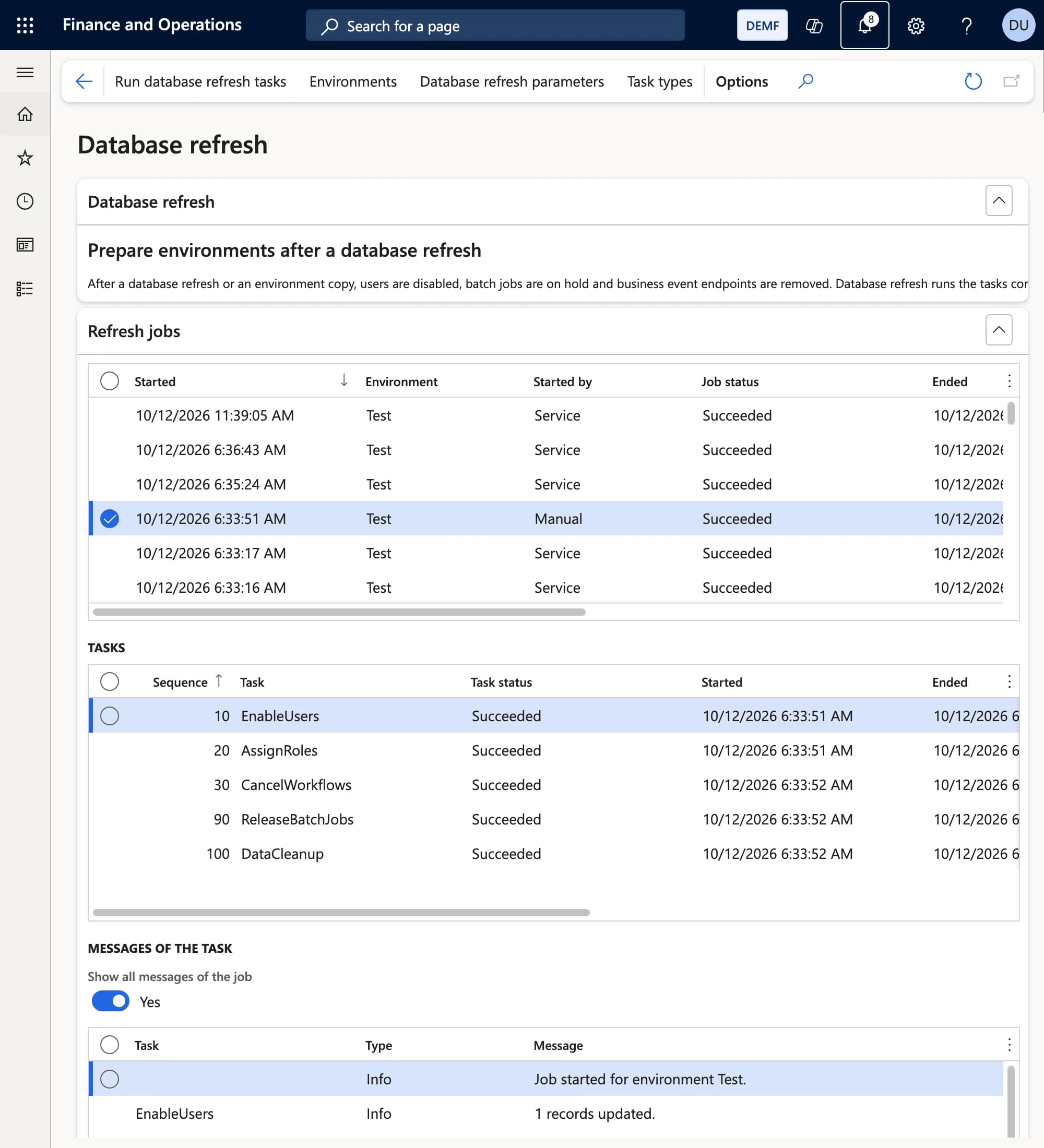Screen dimensions: 1044x1148
Task: Select all rows in messages grid
Action: click(x=109, y=1045)
